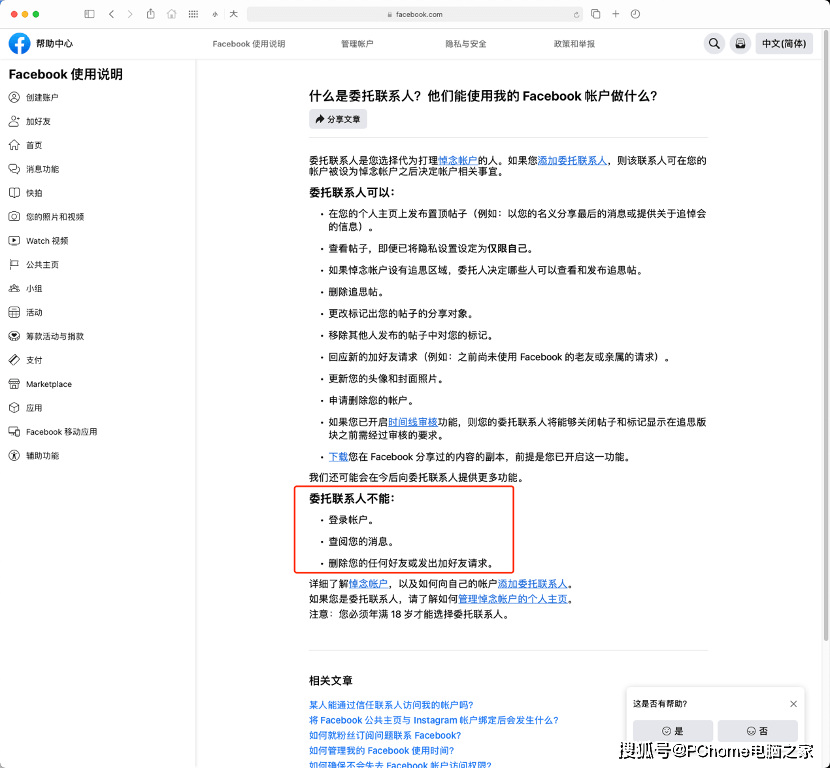Open the support inbox icon
830x768 pixels.
click(740, 43)
